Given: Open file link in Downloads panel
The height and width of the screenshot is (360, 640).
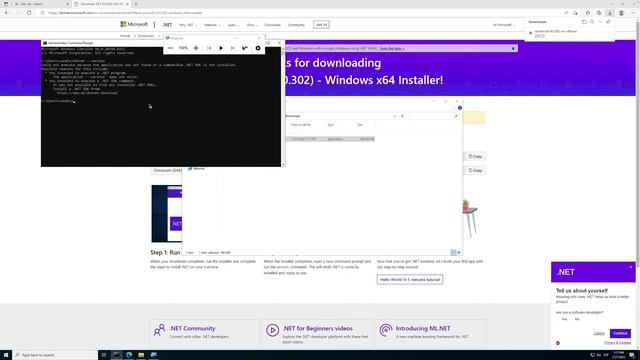Looking at the screenshot, I should click(x=540, y=36).
